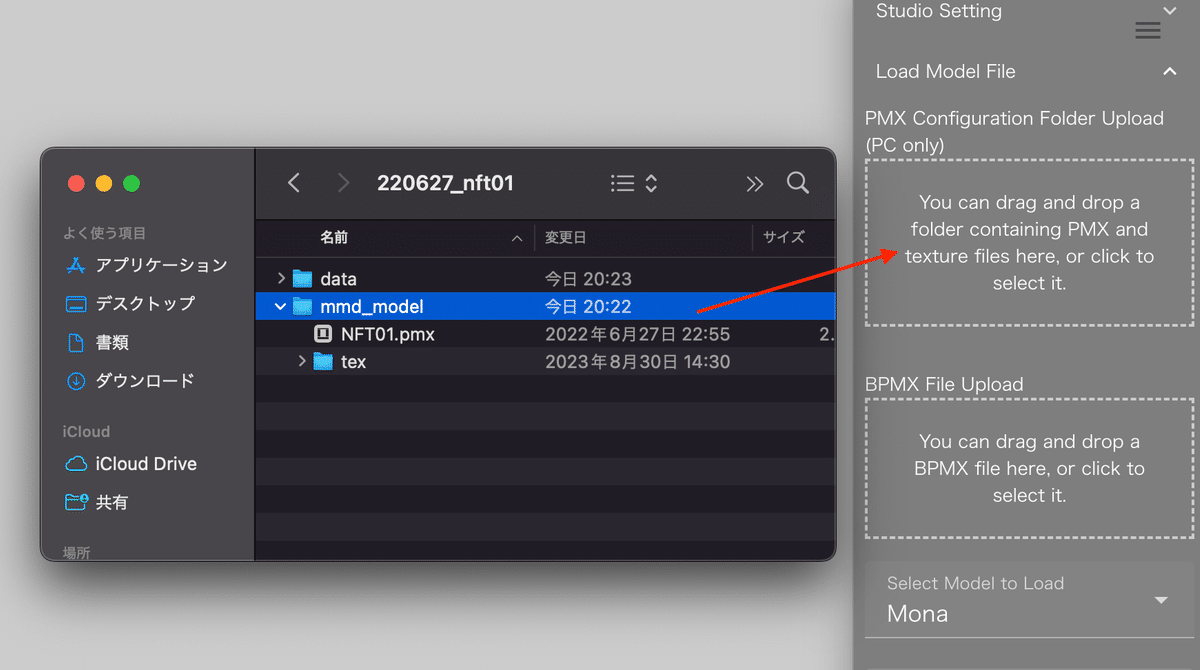The height and width of the screenshot is (670, 1200).
Task: Click the Finder search magnifier icon
Action: pyautogui.click(x=797, y=183)
